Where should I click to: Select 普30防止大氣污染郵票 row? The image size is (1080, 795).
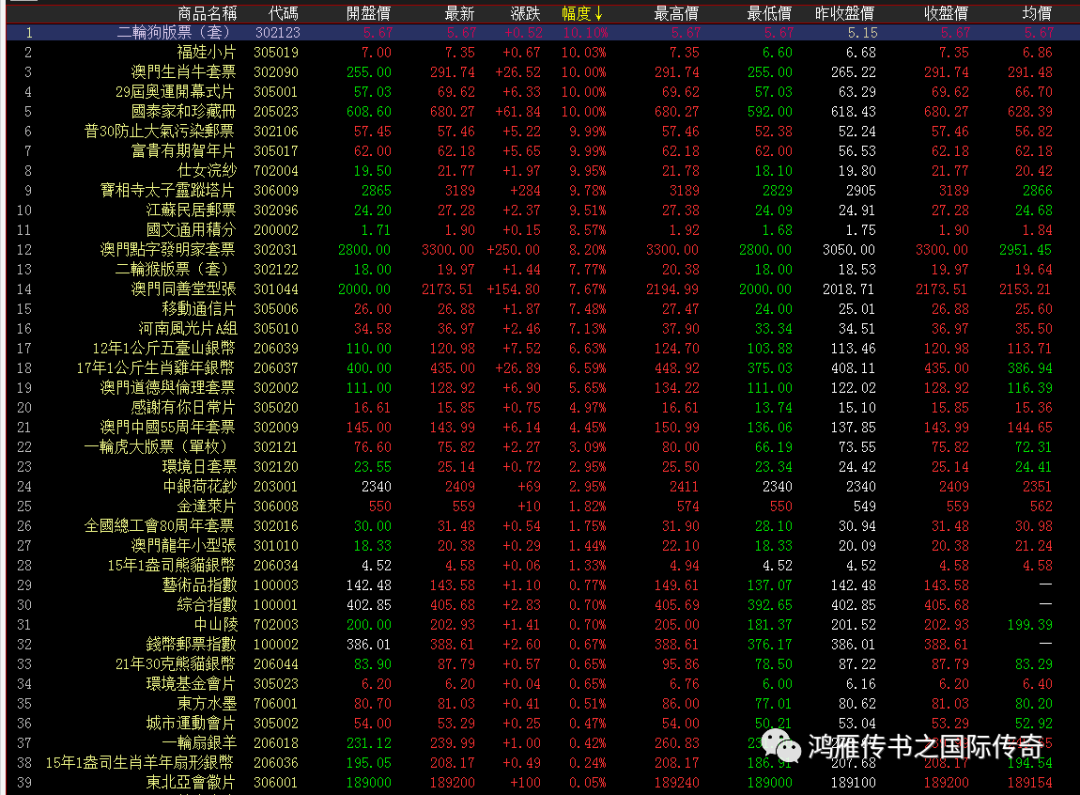point(543,132)
